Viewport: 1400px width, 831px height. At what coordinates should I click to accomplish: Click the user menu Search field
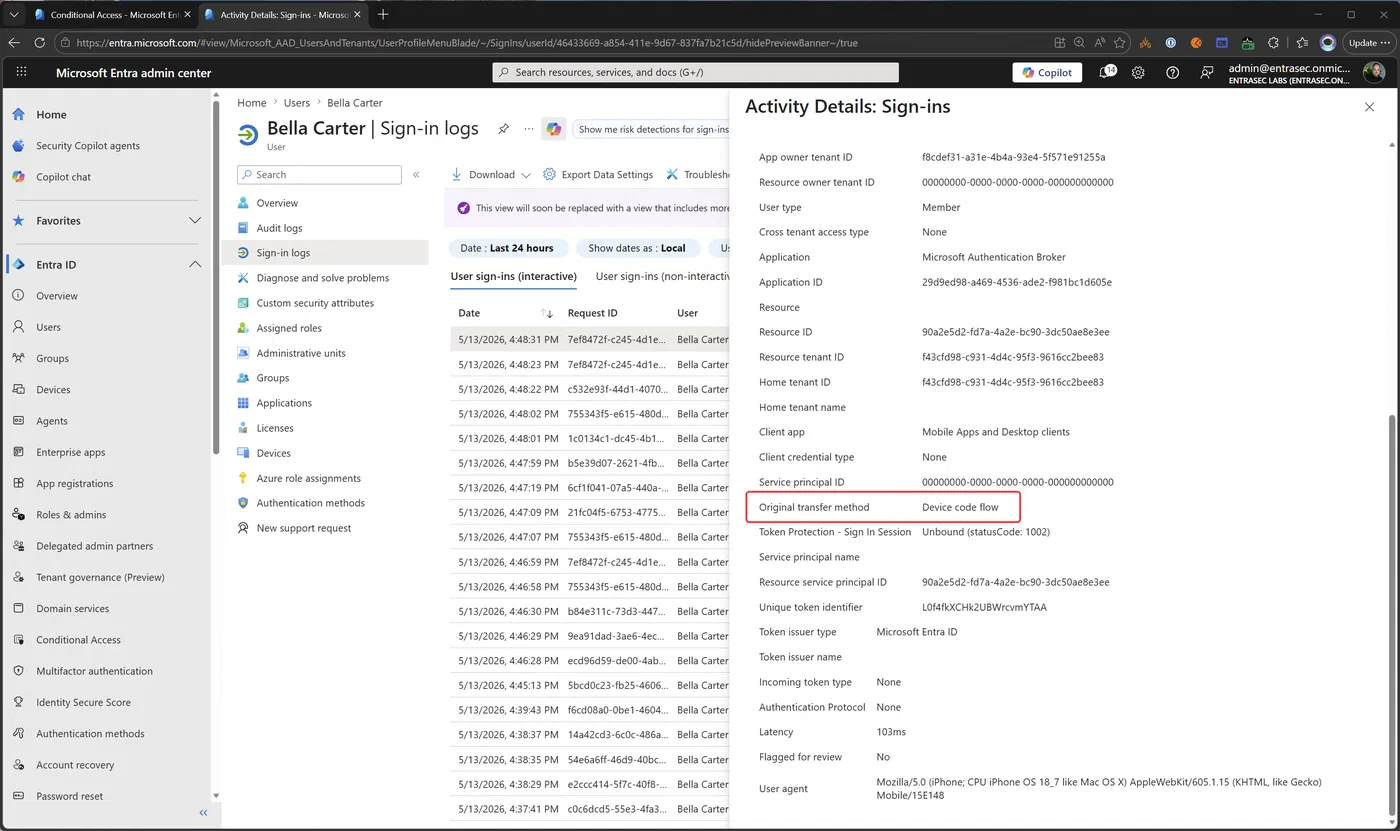[319, 175]
